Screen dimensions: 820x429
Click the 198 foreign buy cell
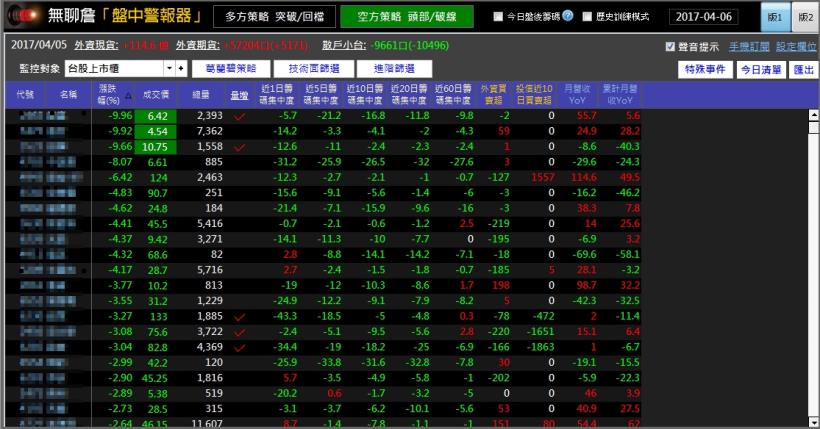click(500, 286)
